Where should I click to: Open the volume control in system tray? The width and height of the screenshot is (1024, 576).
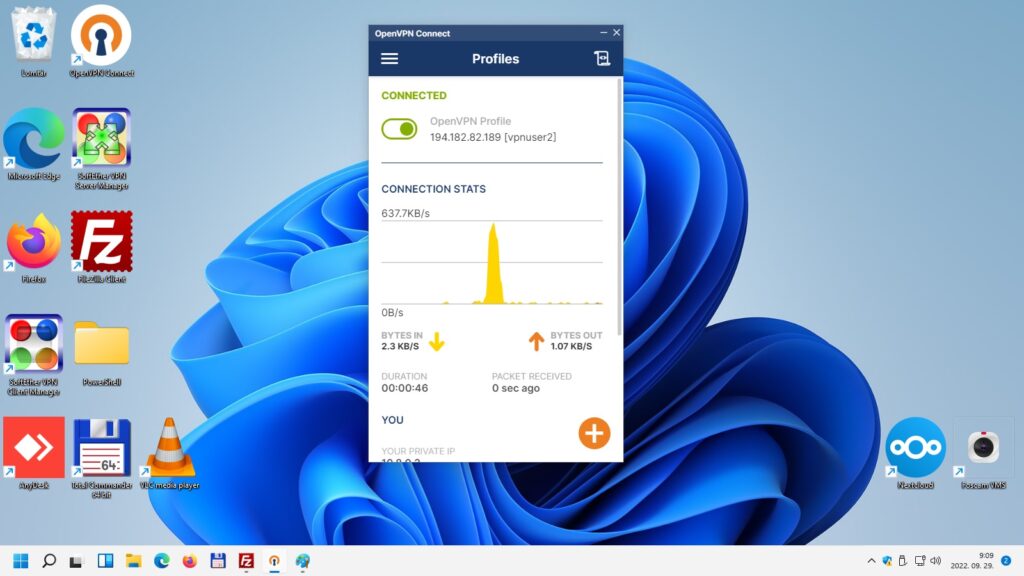(936, 561)
